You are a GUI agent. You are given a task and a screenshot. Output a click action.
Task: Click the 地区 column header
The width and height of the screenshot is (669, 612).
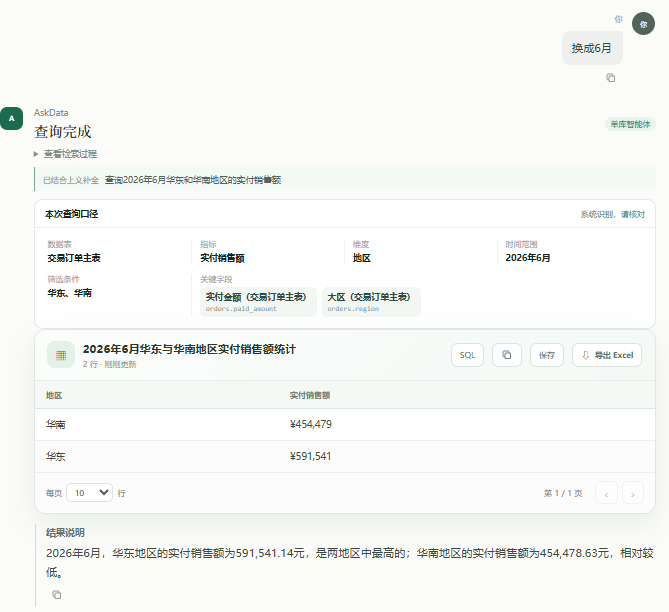point(54,396)
